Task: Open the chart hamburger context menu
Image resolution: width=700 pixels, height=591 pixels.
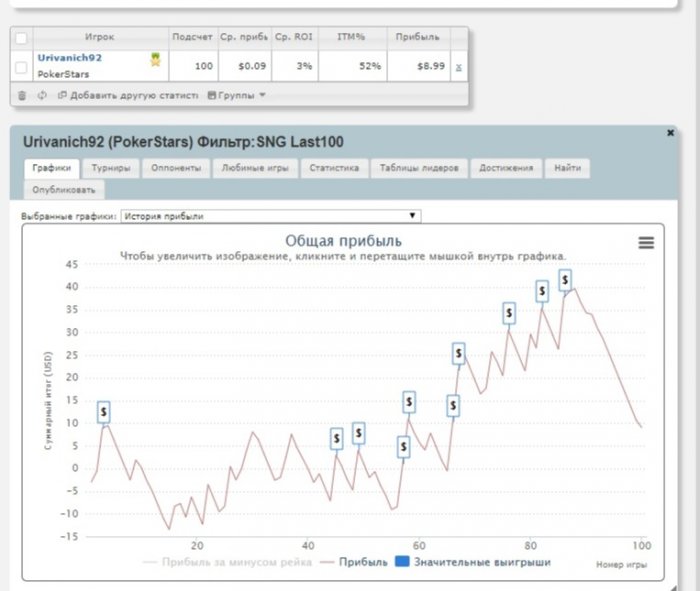Action: pyautogui.click(x=646, y=242)
